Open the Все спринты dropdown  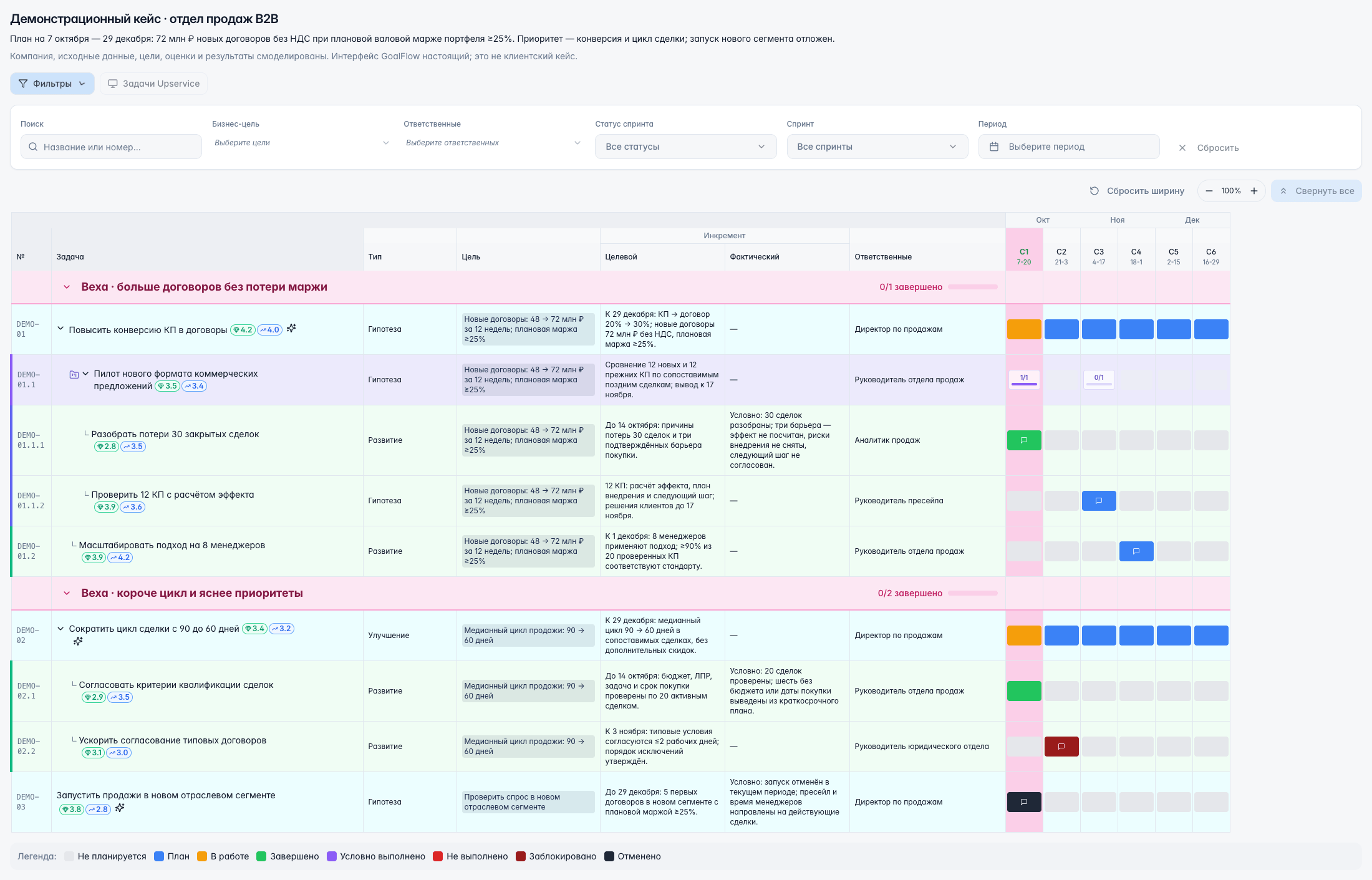[877, 147]
